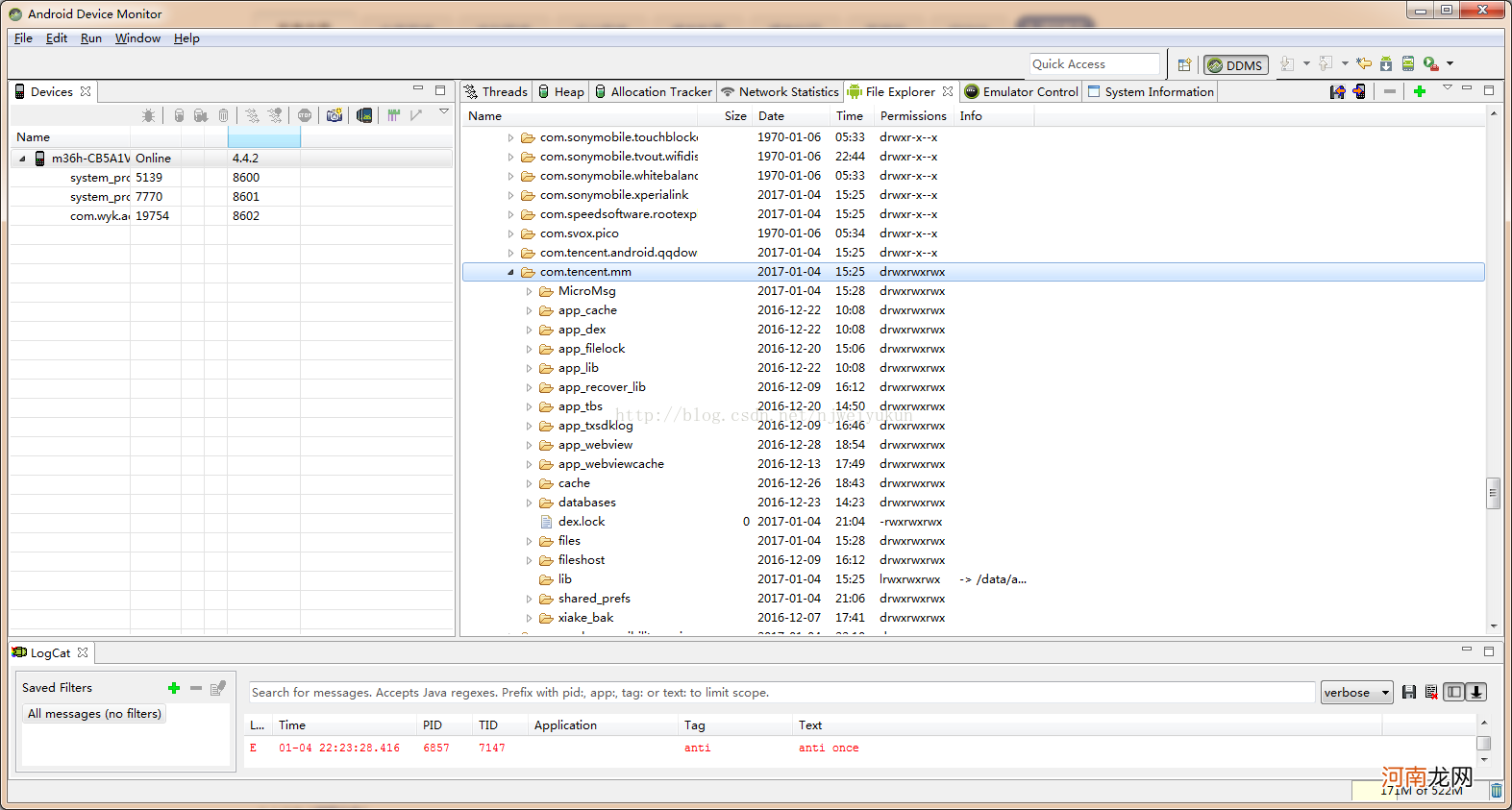Add a new LogCat filter with the green plus
Viewport: 1512px width, 810px height.
(174, 688)
